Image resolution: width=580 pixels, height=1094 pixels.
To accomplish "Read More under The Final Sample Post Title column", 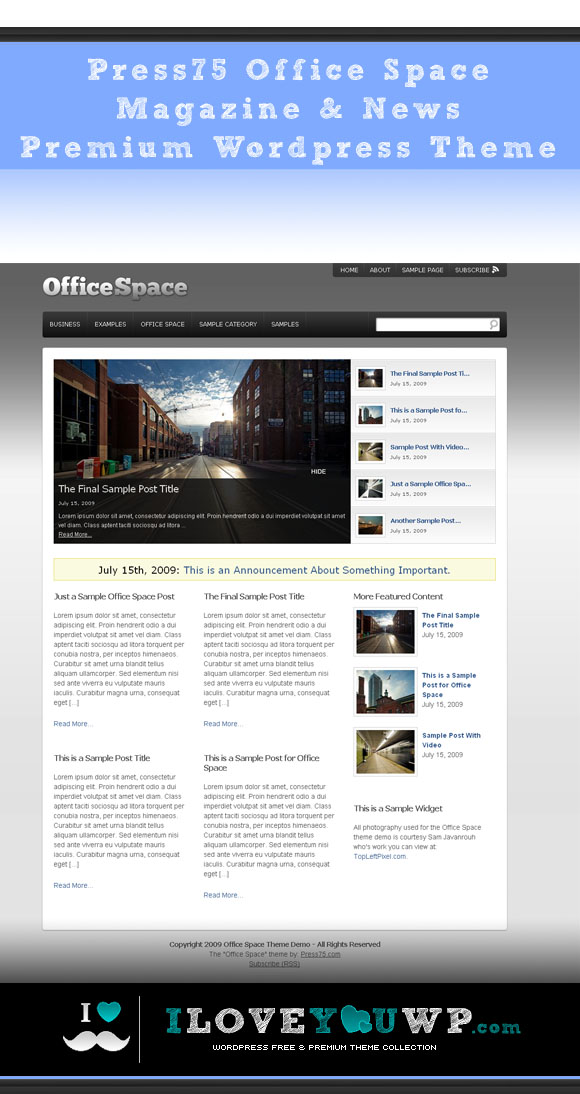I will pos(223,724).
